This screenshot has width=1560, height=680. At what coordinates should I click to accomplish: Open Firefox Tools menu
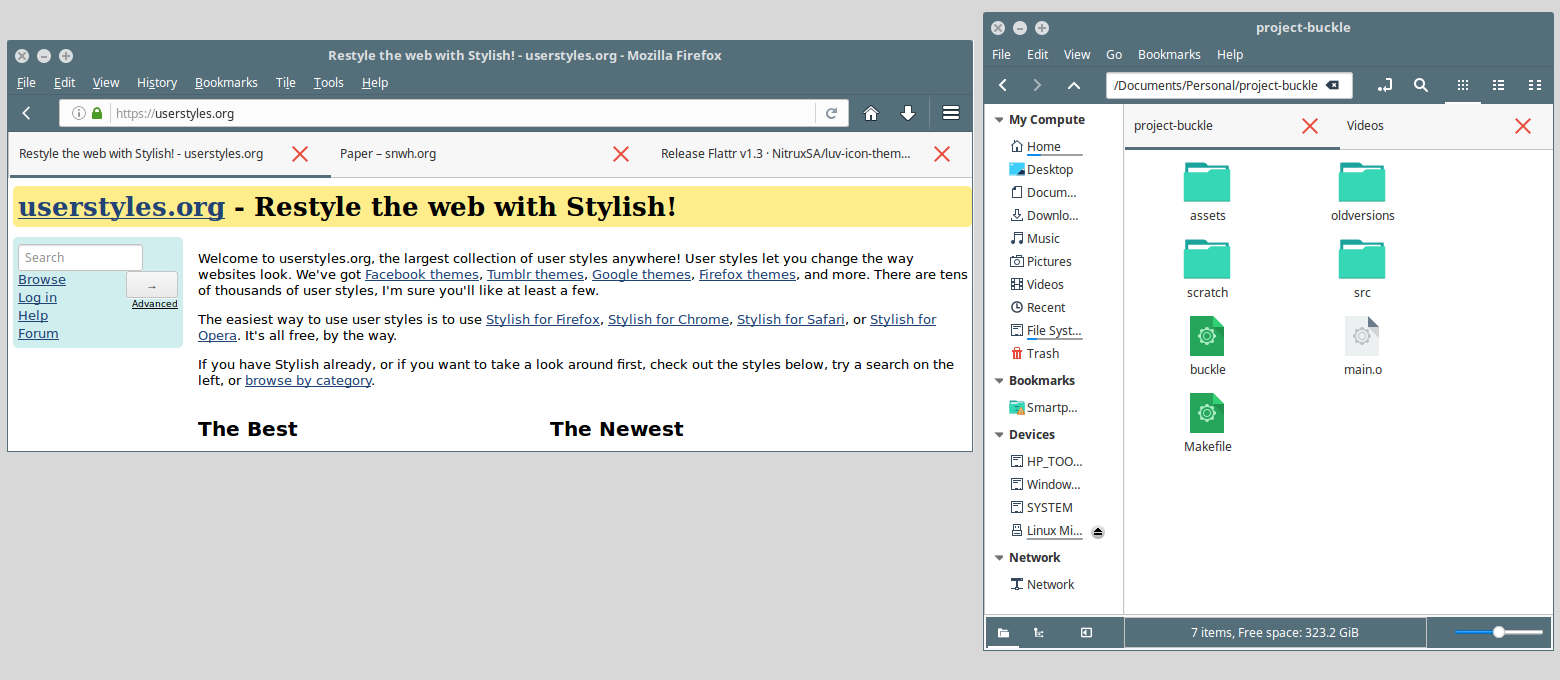328,83
